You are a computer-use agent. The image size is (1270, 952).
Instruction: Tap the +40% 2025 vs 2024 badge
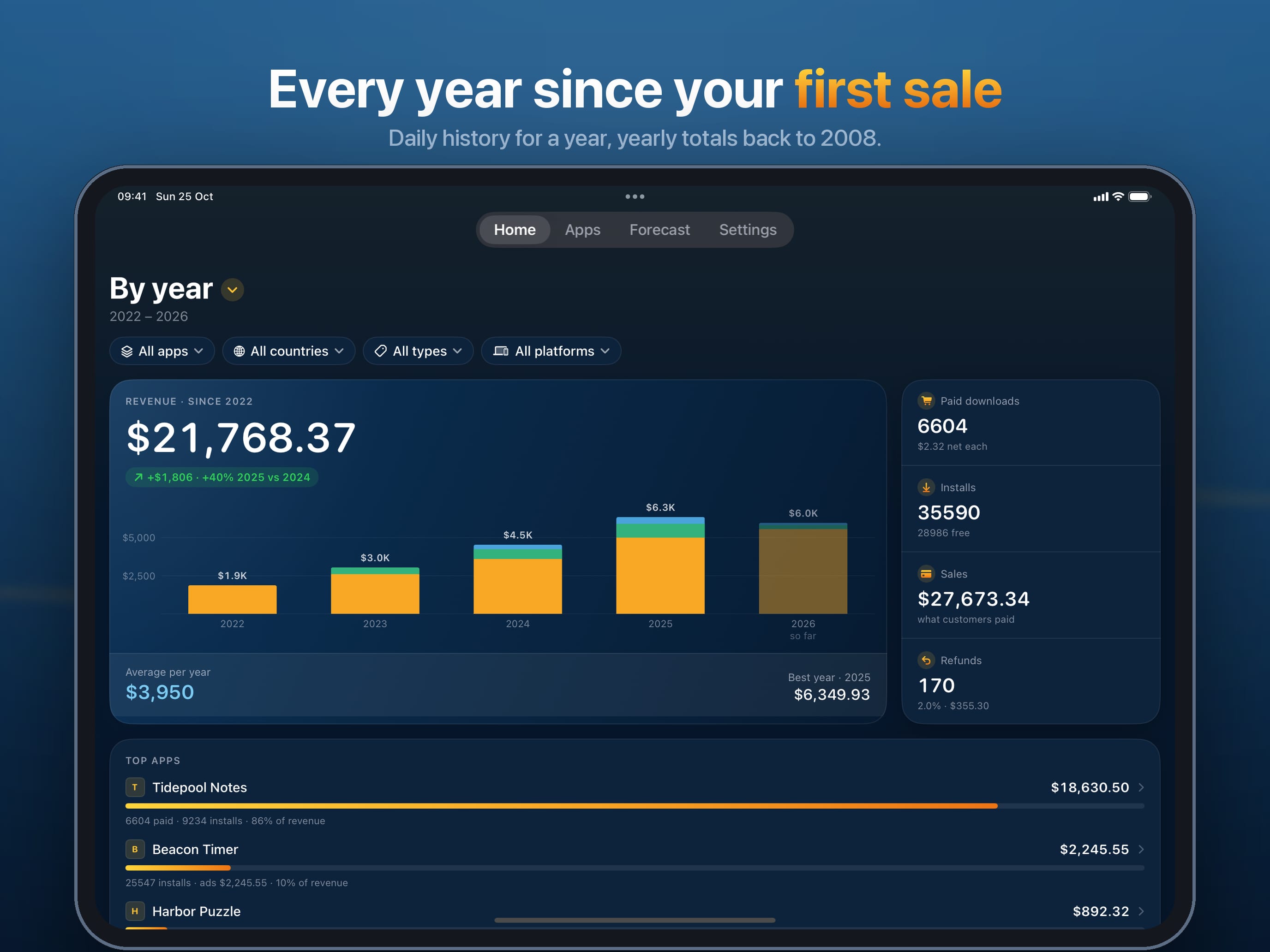222,477
